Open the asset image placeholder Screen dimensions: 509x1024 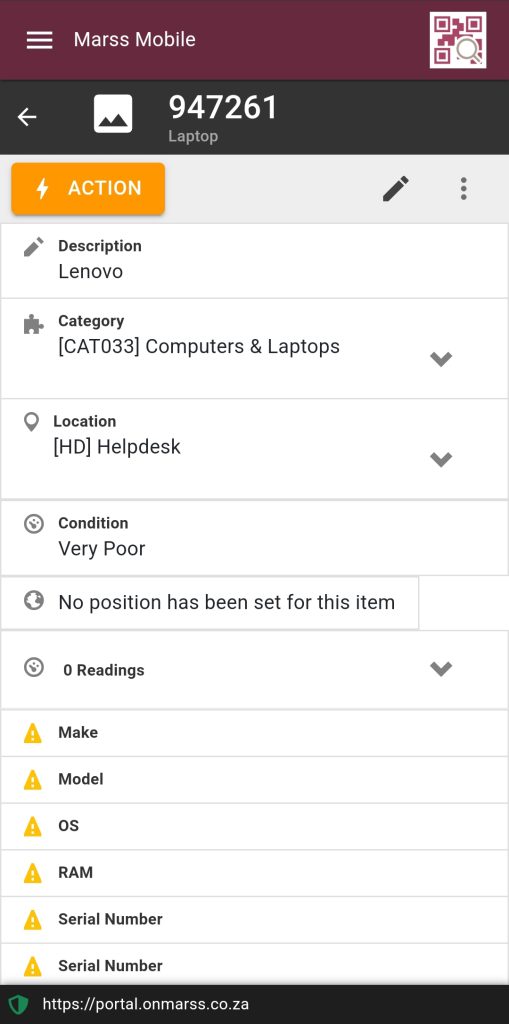pos(113,114)
